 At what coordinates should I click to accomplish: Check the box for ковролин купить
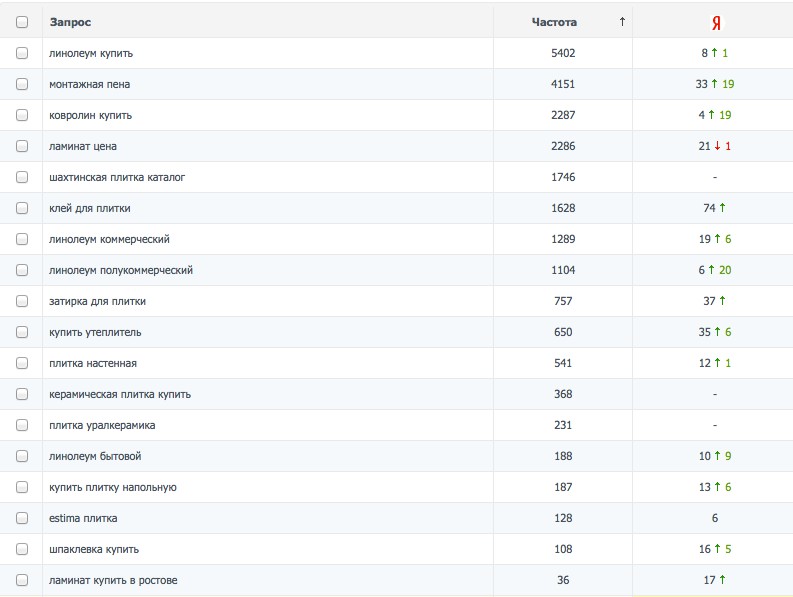[x=22, y=115]
